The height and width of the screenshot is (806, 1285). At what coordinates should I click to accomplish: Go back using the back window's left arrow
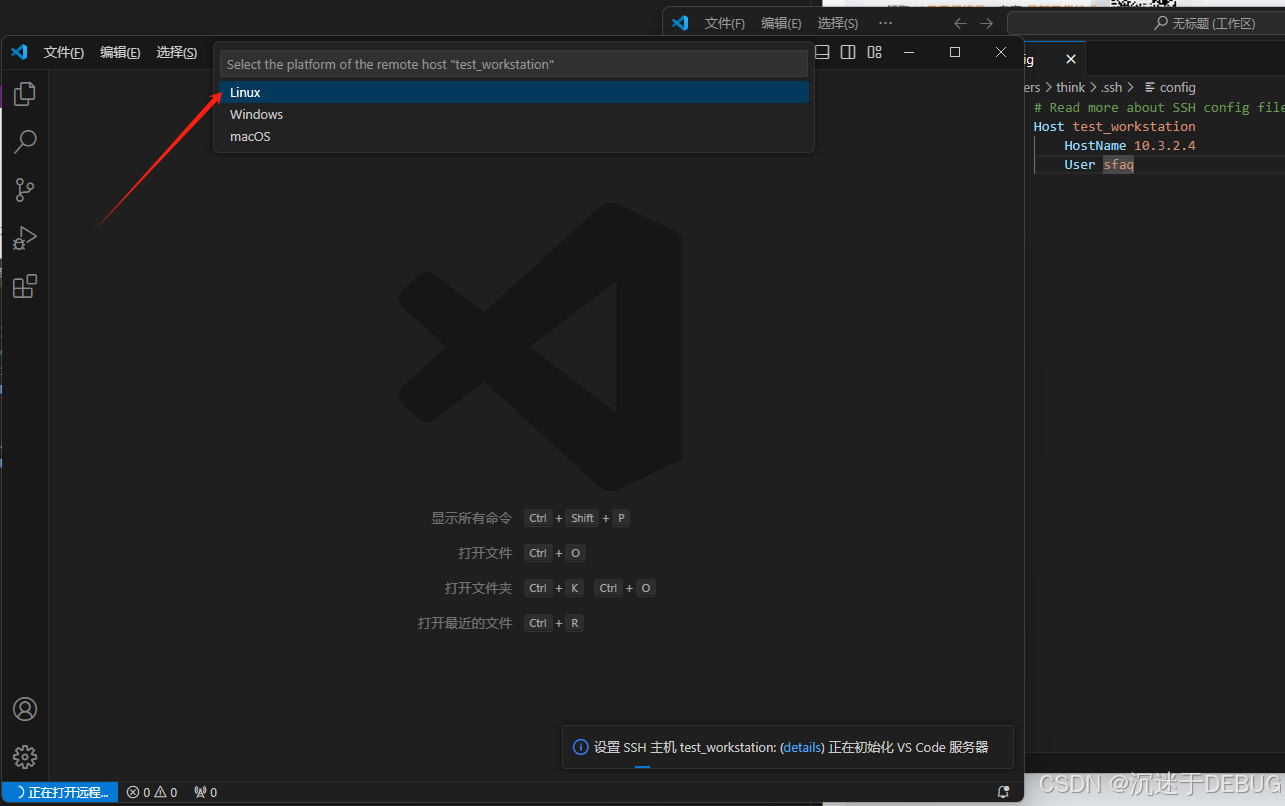tap(960, 23)
